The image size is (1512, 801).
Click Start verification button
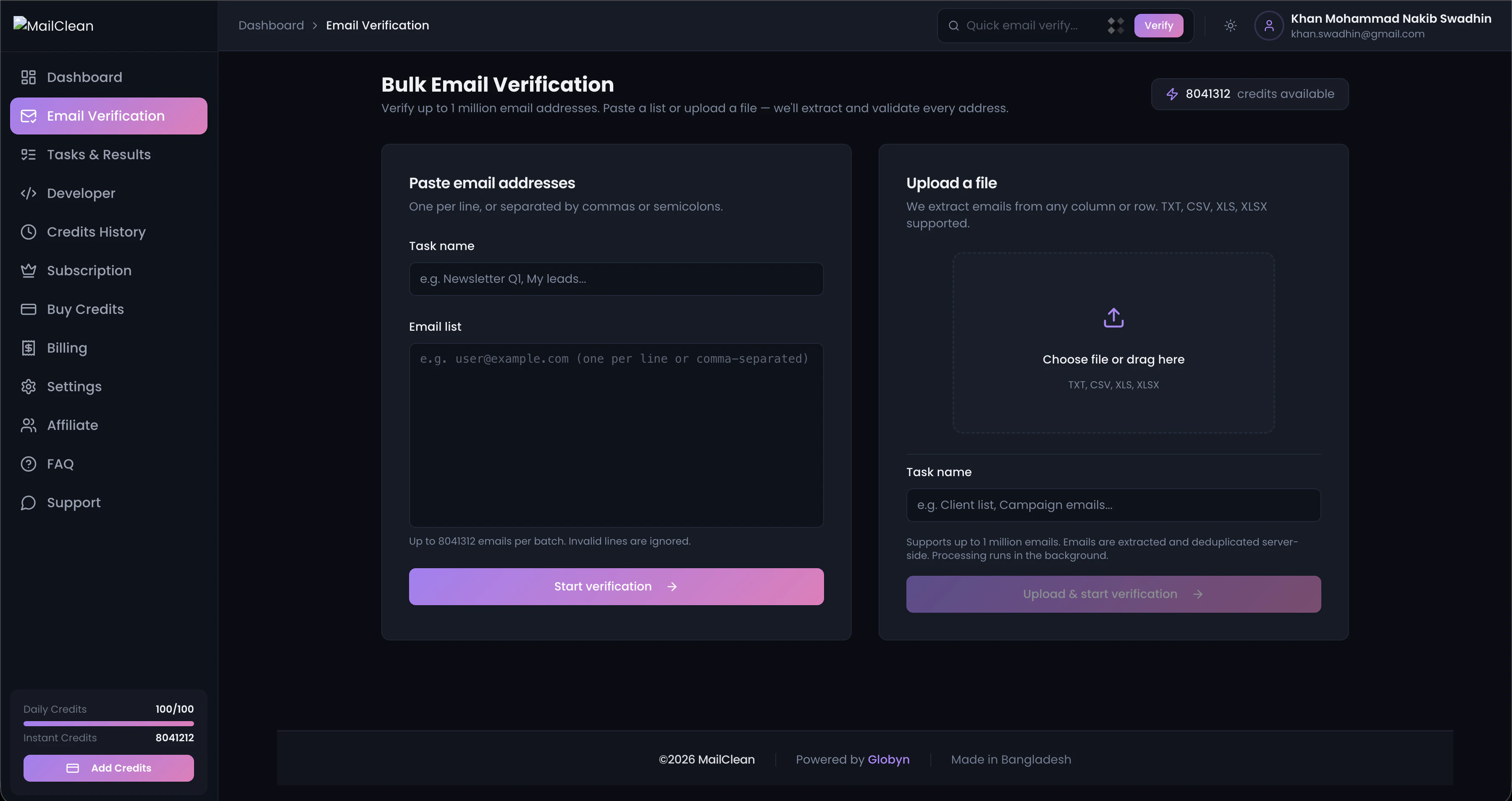point(616,586)
